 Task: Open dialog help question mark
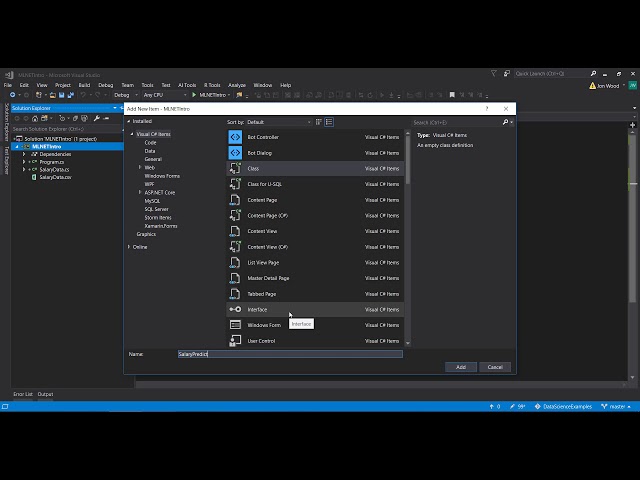pyautogui.click(x=487, y=109)
